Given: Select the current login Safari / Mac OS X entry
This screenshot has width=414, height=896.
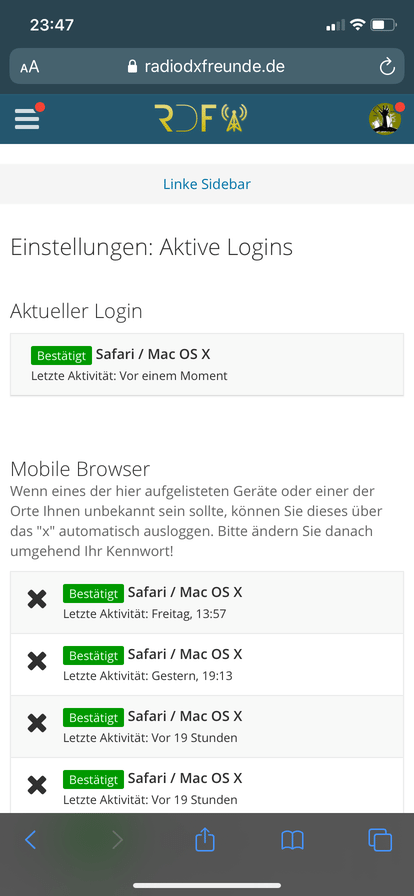Looking at the screenshot, I should point(207,365).
